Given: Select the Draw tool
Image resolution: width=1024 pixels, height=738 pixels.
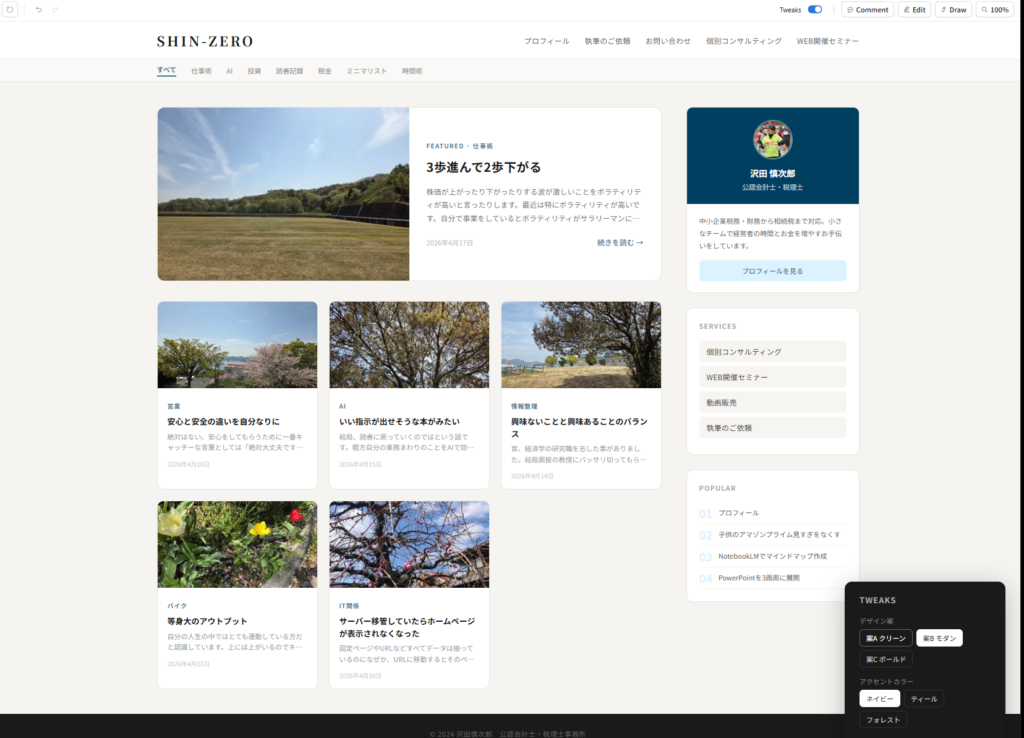Looking at the screenshot, I should tap(953, 9).
